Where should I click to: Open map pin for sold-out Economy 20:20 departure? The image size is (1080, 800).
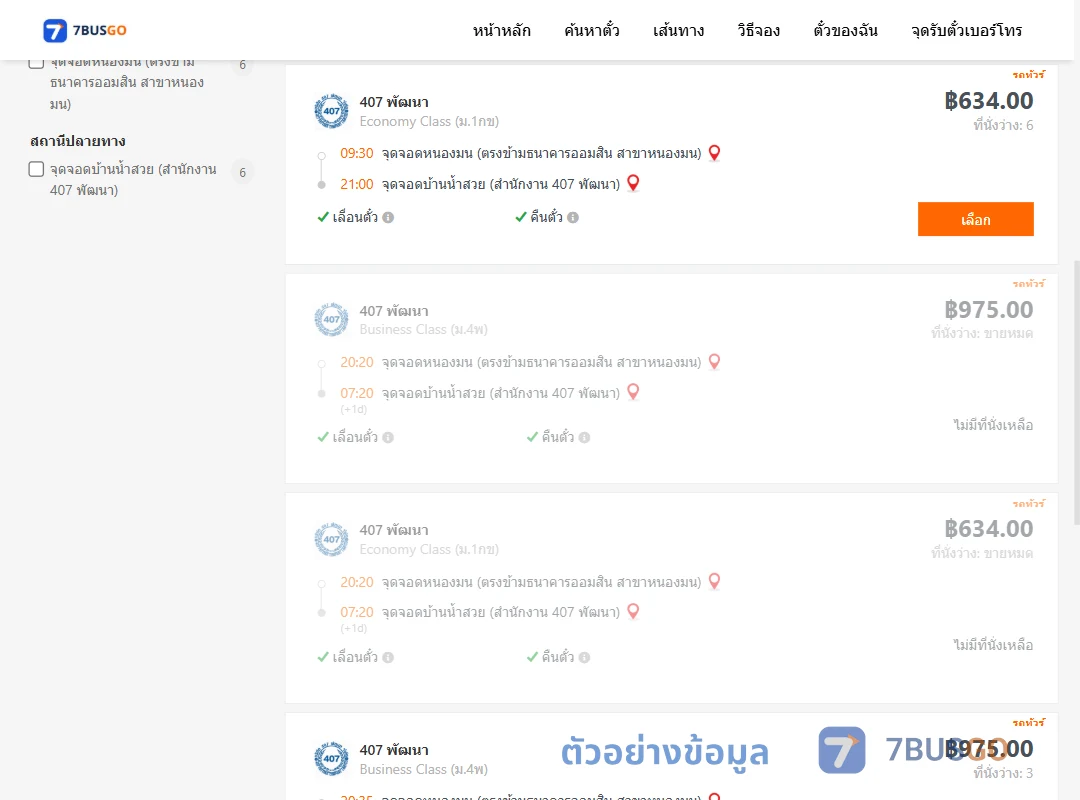(714, 581)
